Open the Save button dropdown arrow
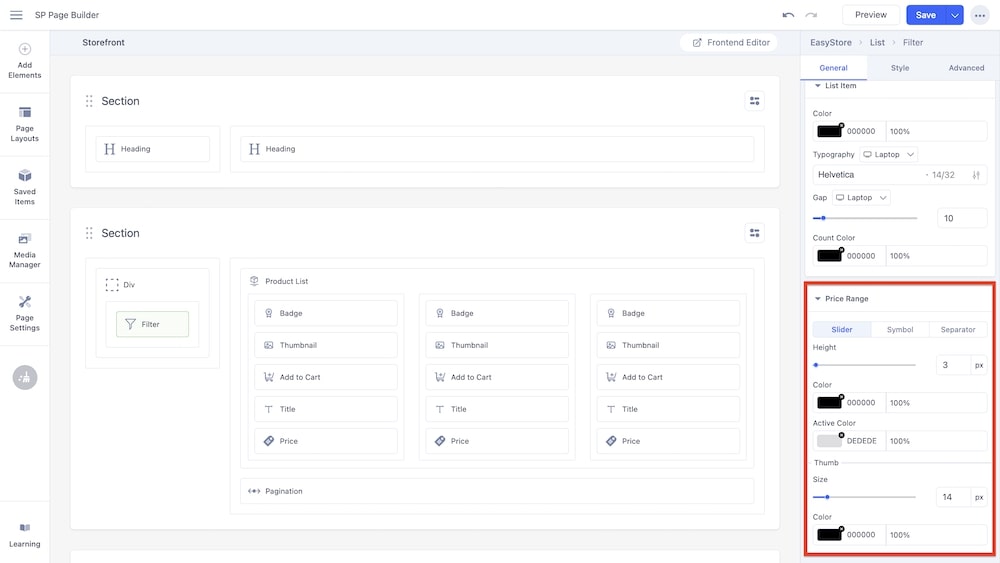The width and height of the screenshot is (1000, 563). click(x=955, y=15)
